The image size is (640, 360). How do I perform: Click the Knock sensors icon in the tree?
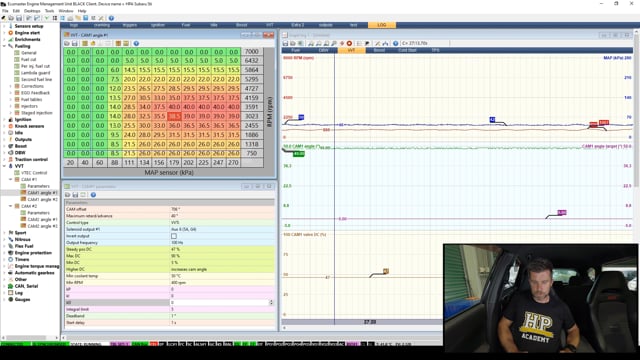[11, 126]
